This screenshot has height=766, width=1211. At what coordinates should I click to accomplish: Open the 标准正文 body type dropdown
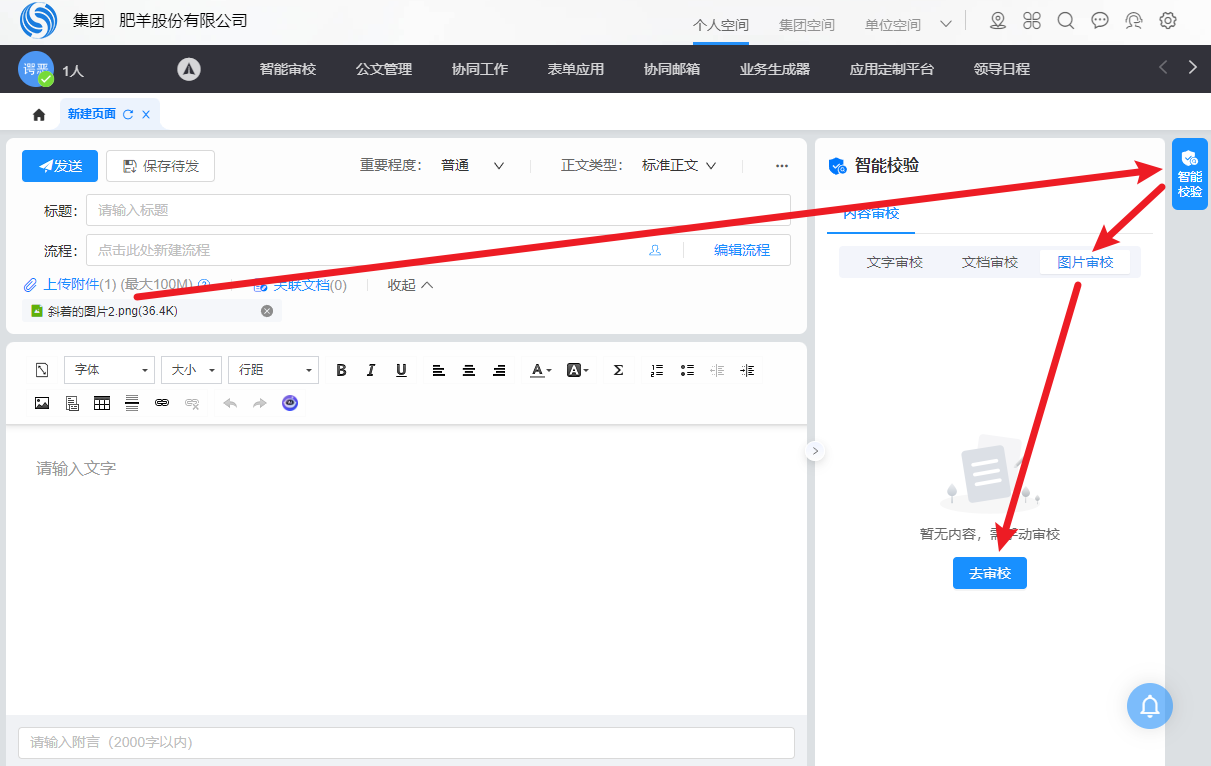pyautogui.click(x=679, y=166)
